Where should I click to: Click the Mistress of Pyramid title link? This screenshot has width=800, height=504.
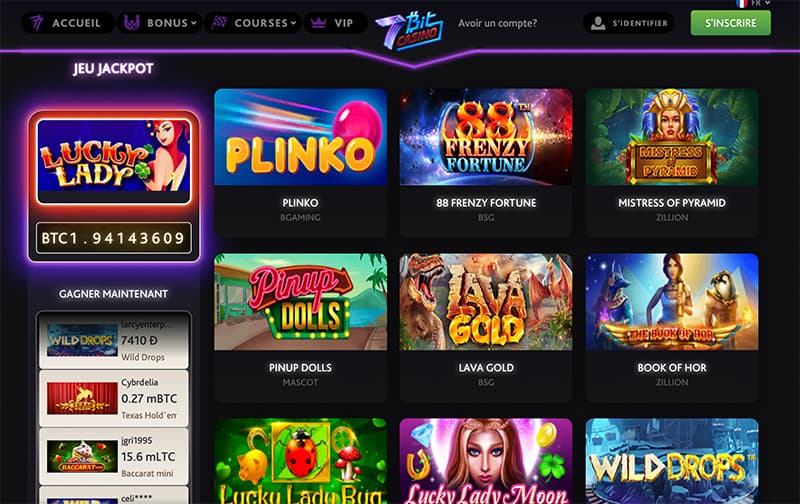[x=672, y=203]
